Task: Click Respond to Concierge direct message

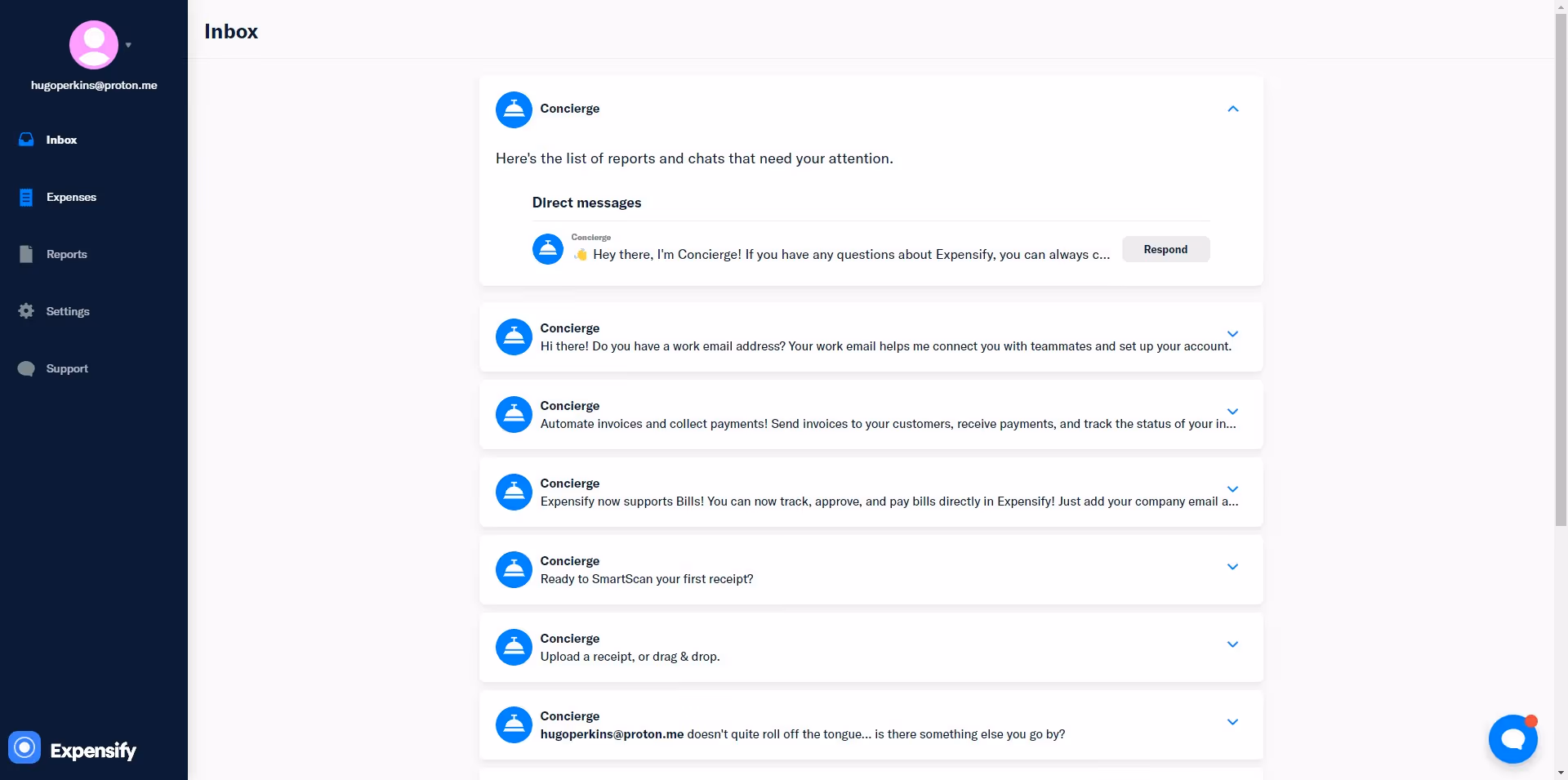Action: click(x=1165, y=249)
